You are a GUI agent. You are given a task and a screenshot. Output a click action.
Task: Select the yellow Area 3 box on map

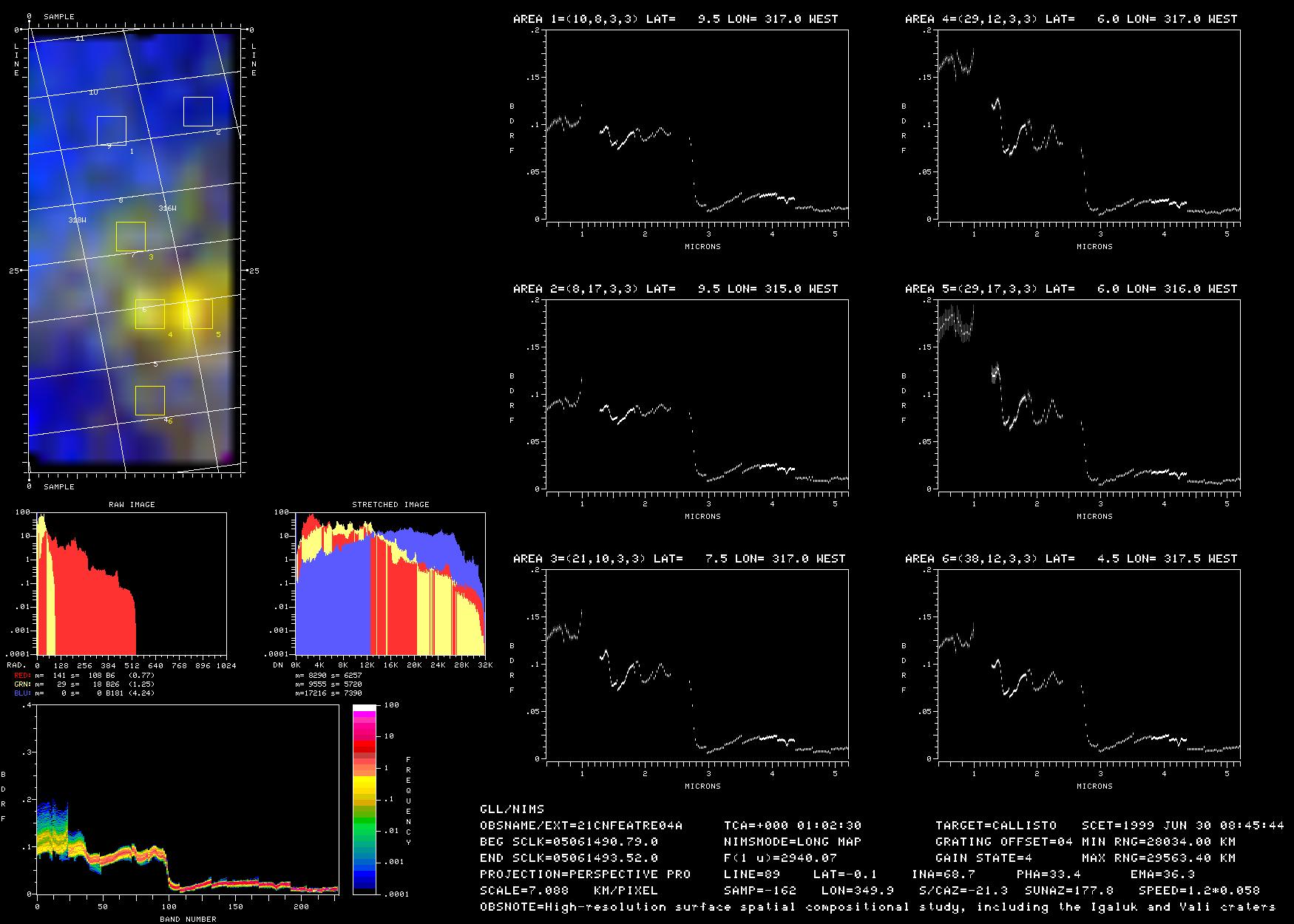click(131, 237)
